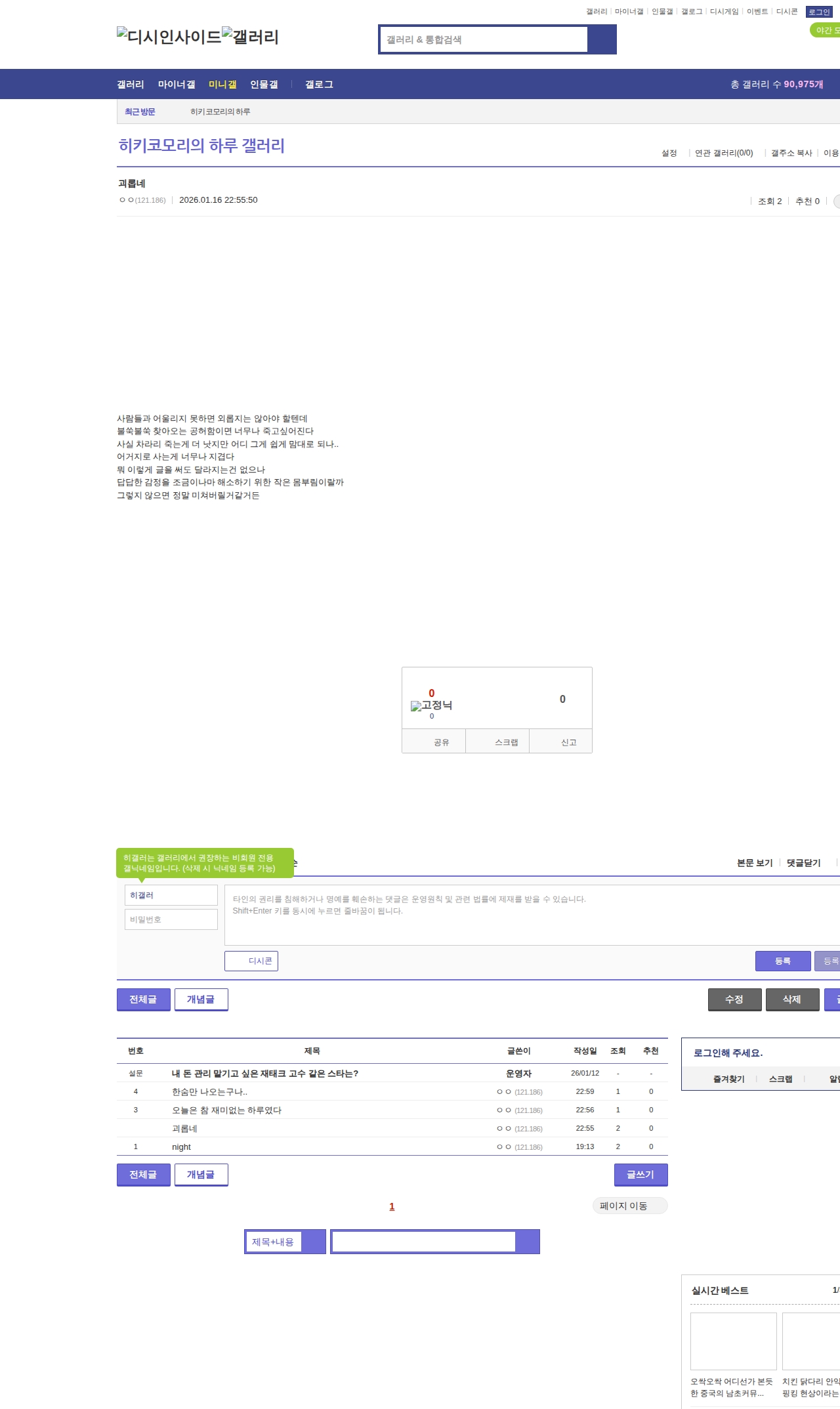Click 전체글 tab above the post list

click(x=144, y=999)
